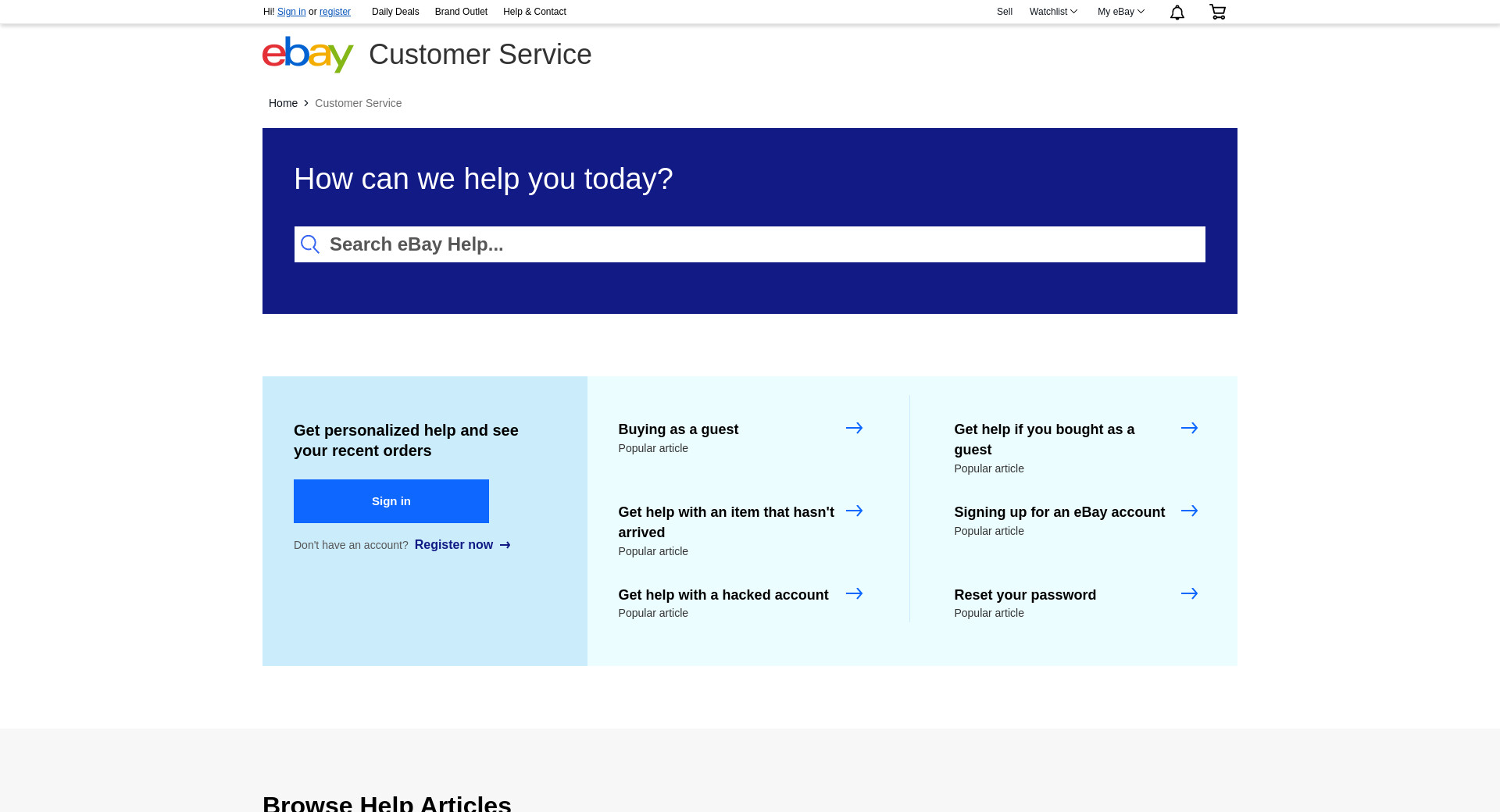1500x812 pixels.
Task: Click the blue Sign in button
Action: (391, 501)
